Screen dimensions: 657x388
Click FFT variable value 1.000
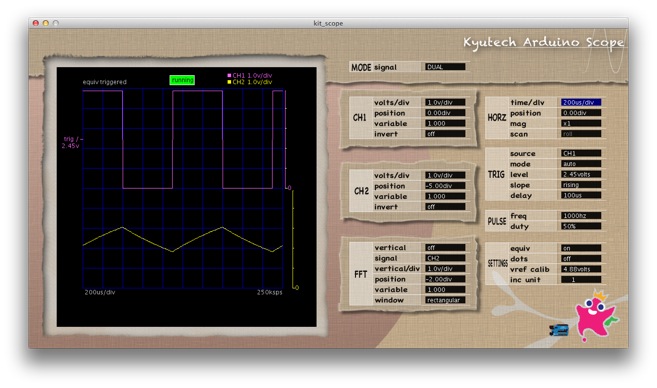click(445, 290)
